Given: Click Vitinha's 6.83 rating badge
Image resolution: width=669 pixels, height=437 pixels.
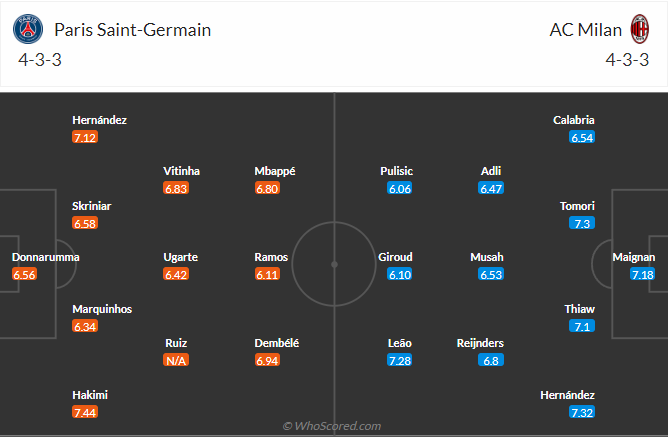Looking at the screenshot, I should [x=176, y=188].
